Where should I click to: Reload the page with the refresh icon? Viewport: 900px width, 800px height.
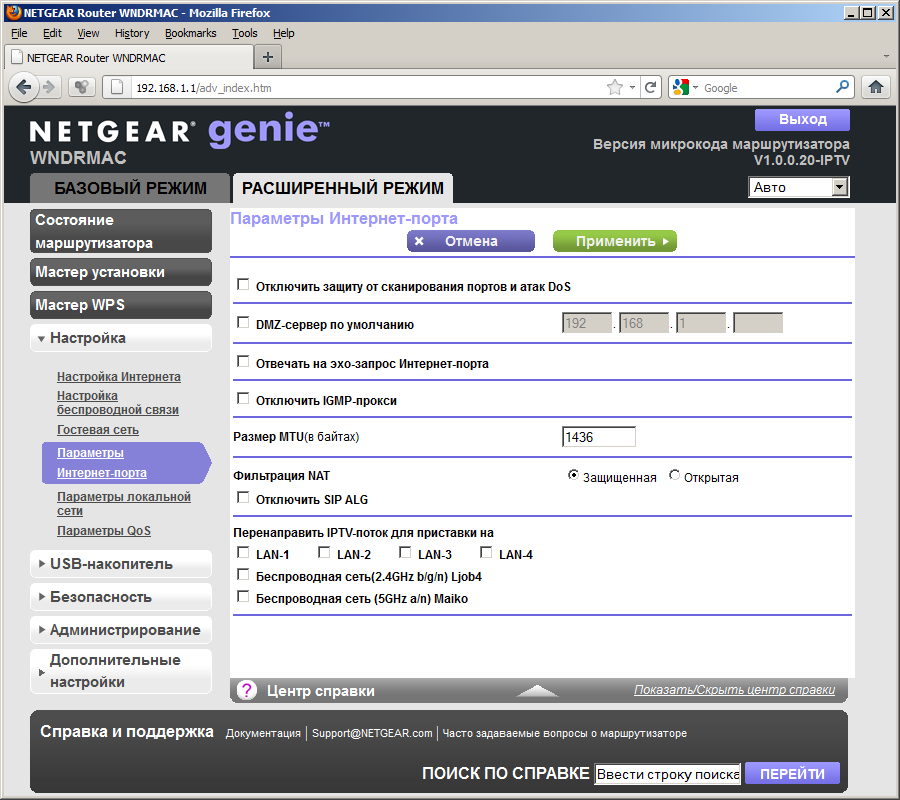(x=650, y=88)
